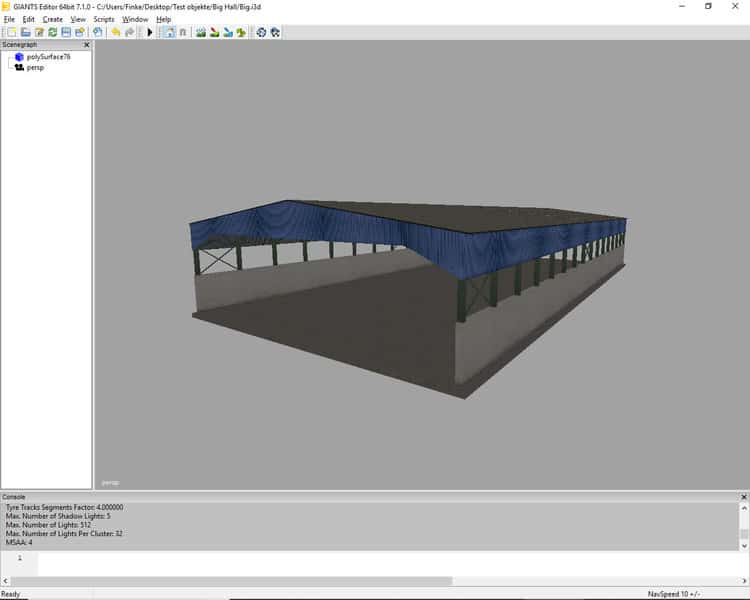Image resolution: width=750 pixels, height=600 pixels.
Task: Click the Redo arrow icon
Action: (129, 32)
